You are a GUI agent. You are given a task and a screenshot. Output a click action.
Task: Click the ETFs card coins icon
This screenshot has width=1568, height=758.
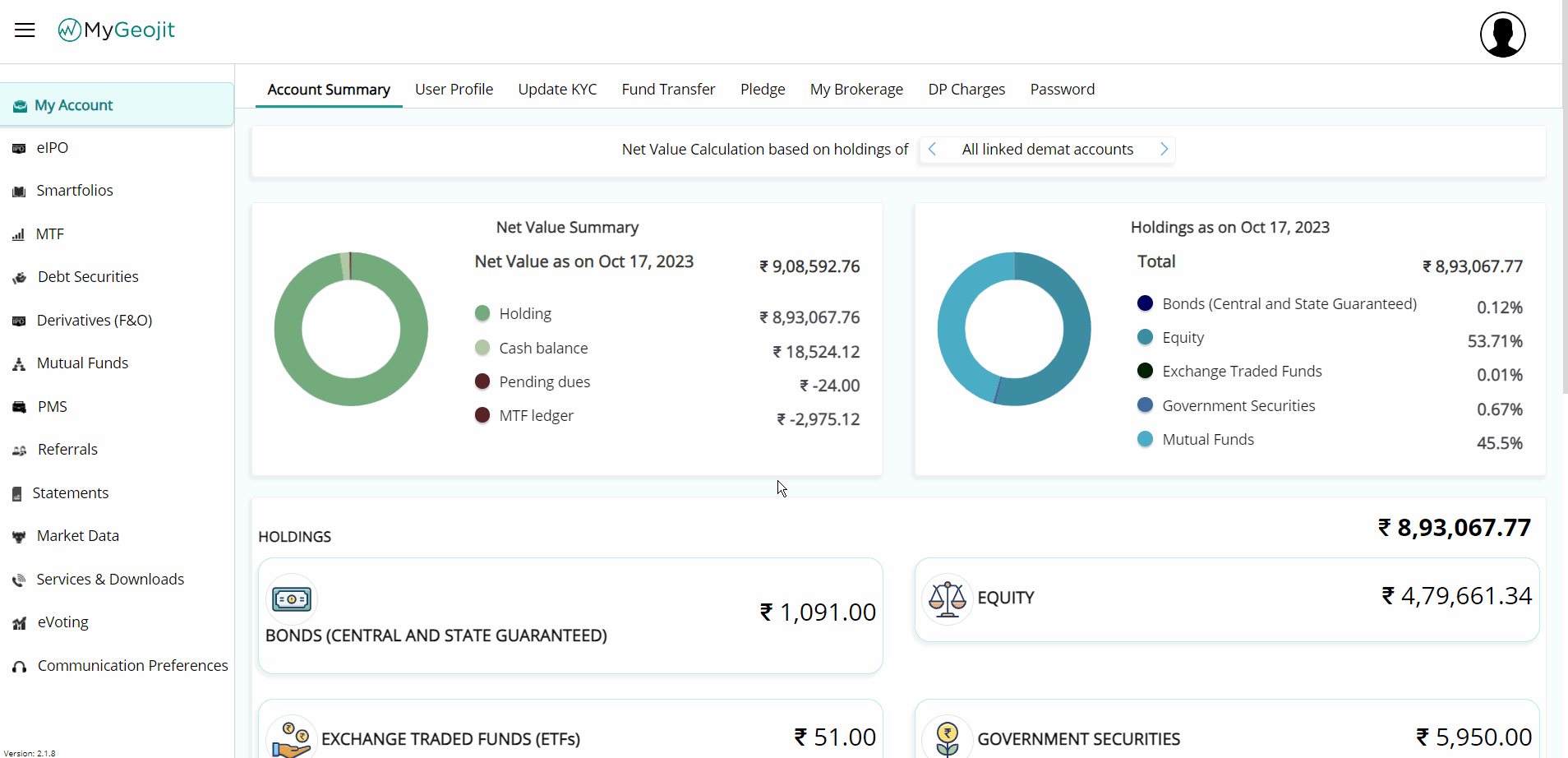coord(292,738)
